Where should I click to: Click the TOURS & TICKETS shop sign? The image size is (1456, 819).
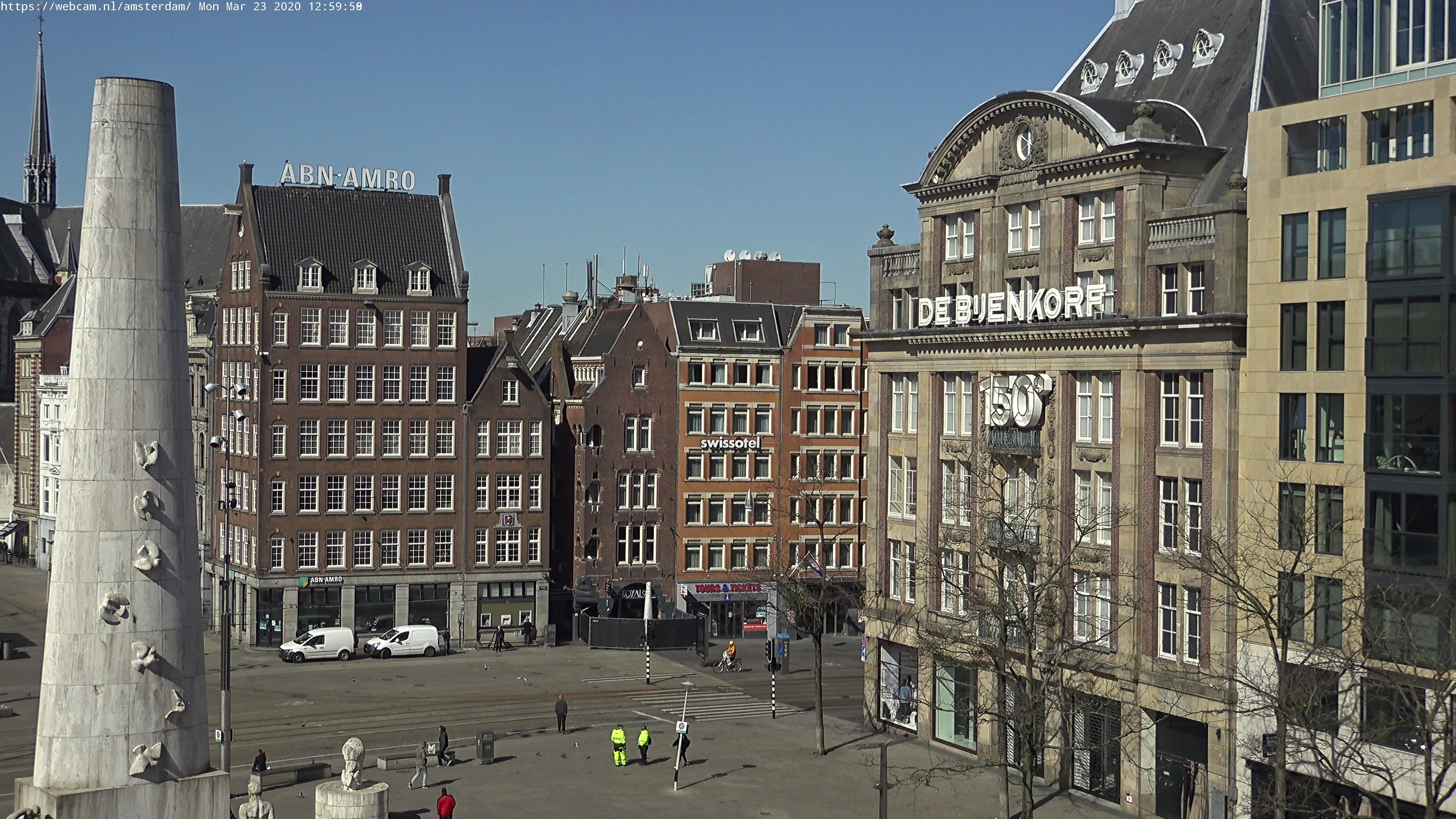click(728, 588)
